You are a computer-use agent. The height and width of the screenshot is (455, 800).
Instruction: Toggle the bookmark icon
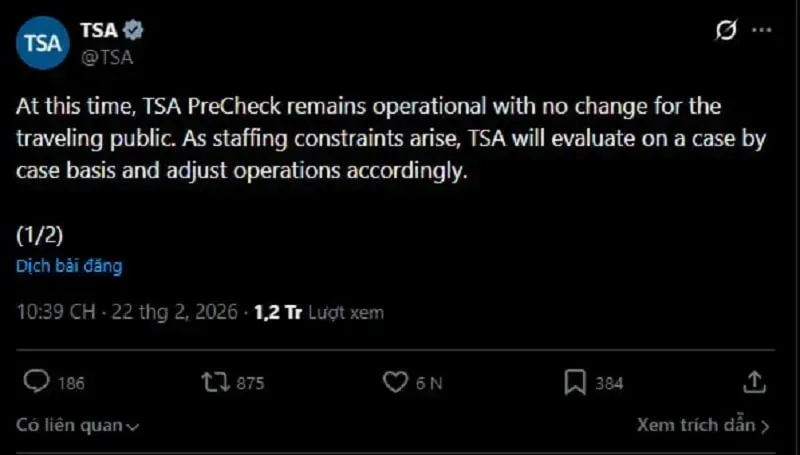point(575,382)
